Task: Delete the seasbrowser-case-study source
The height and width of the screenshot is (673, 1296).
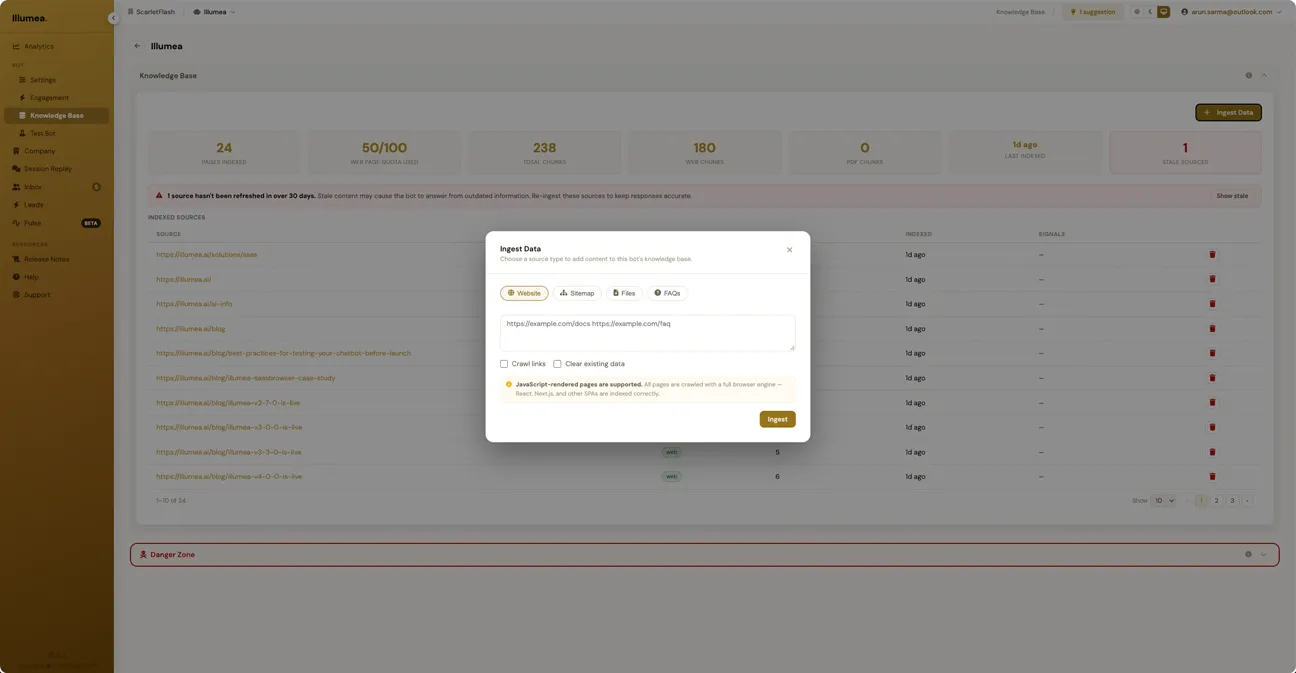Action: click(1212, 378)
